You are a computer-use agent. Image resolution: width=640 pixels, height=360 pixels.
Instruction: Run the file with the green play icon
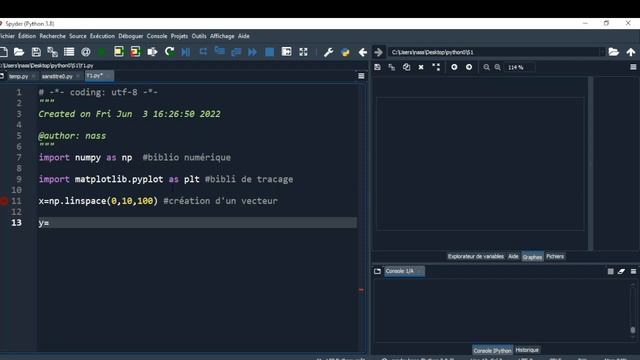tap(102, 52)
